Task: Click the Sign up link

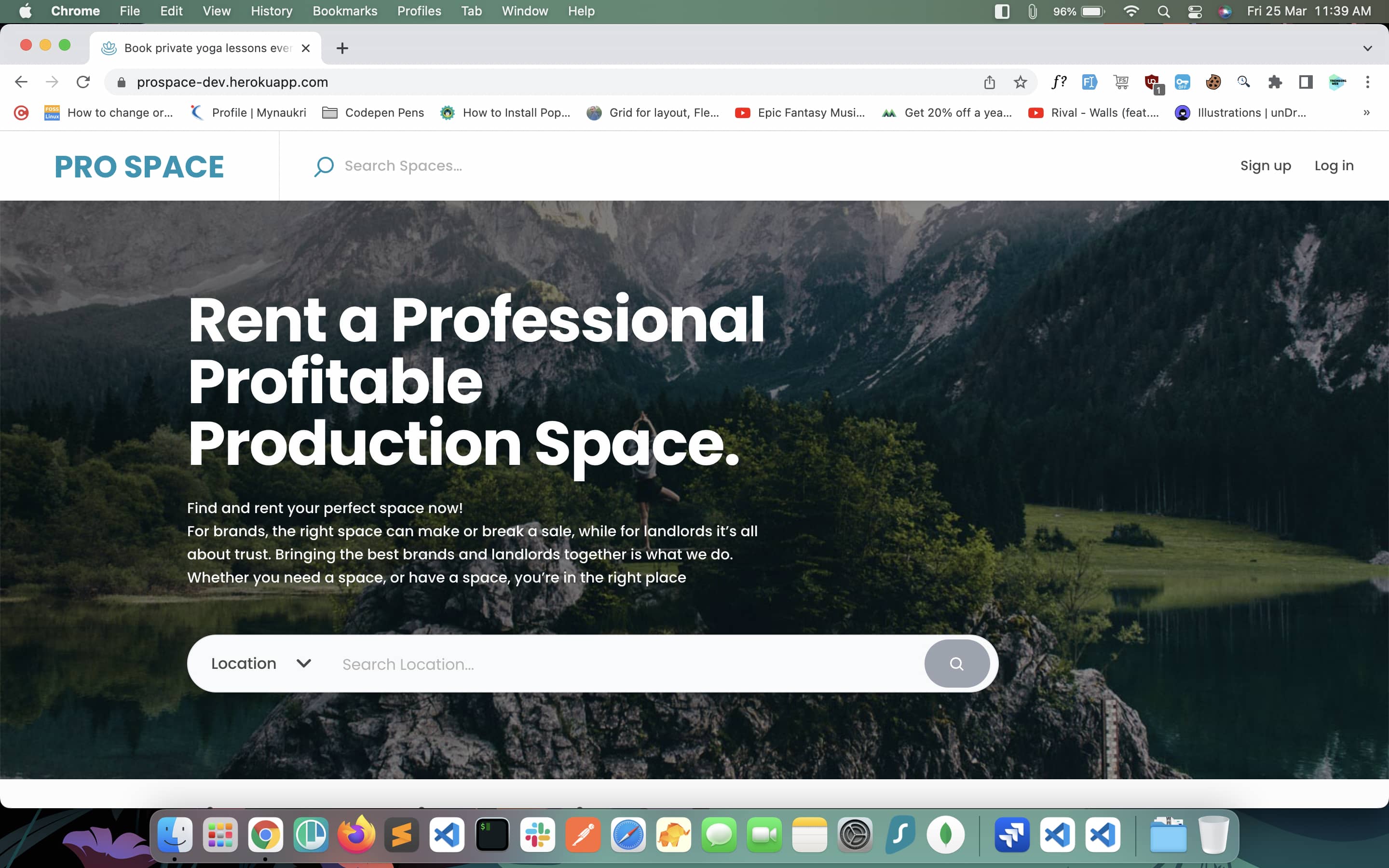Action: coord(1265,166)
